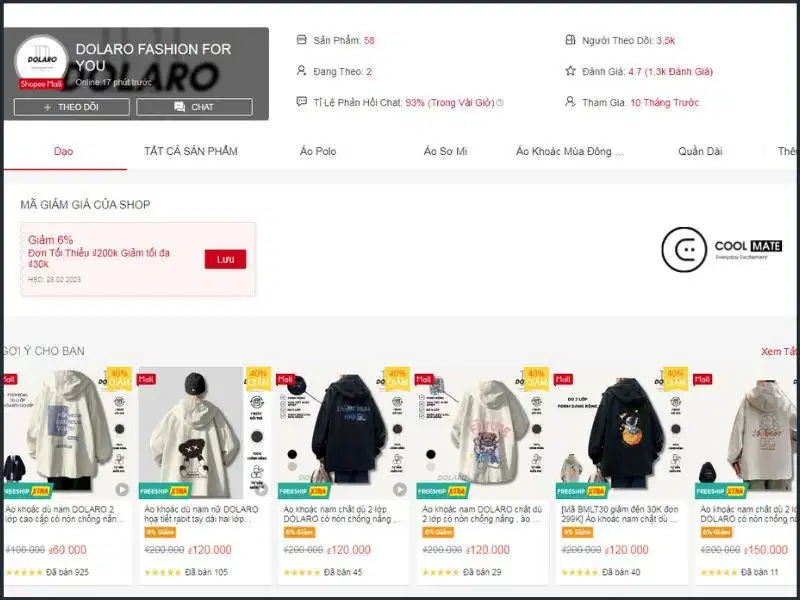Open the Quần Dài category tab
This screenshot has width=800, height=600.
tap(700, 151)
